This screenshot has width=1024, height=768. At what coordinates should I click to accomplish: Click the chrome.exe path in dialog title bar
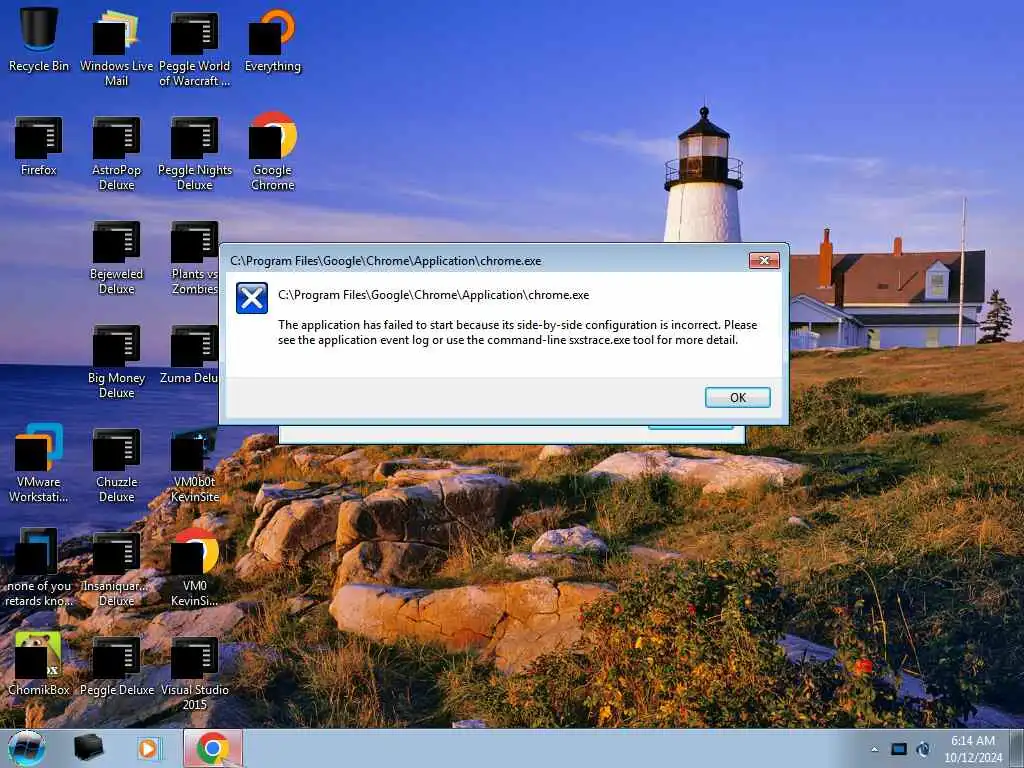point(385,261)
